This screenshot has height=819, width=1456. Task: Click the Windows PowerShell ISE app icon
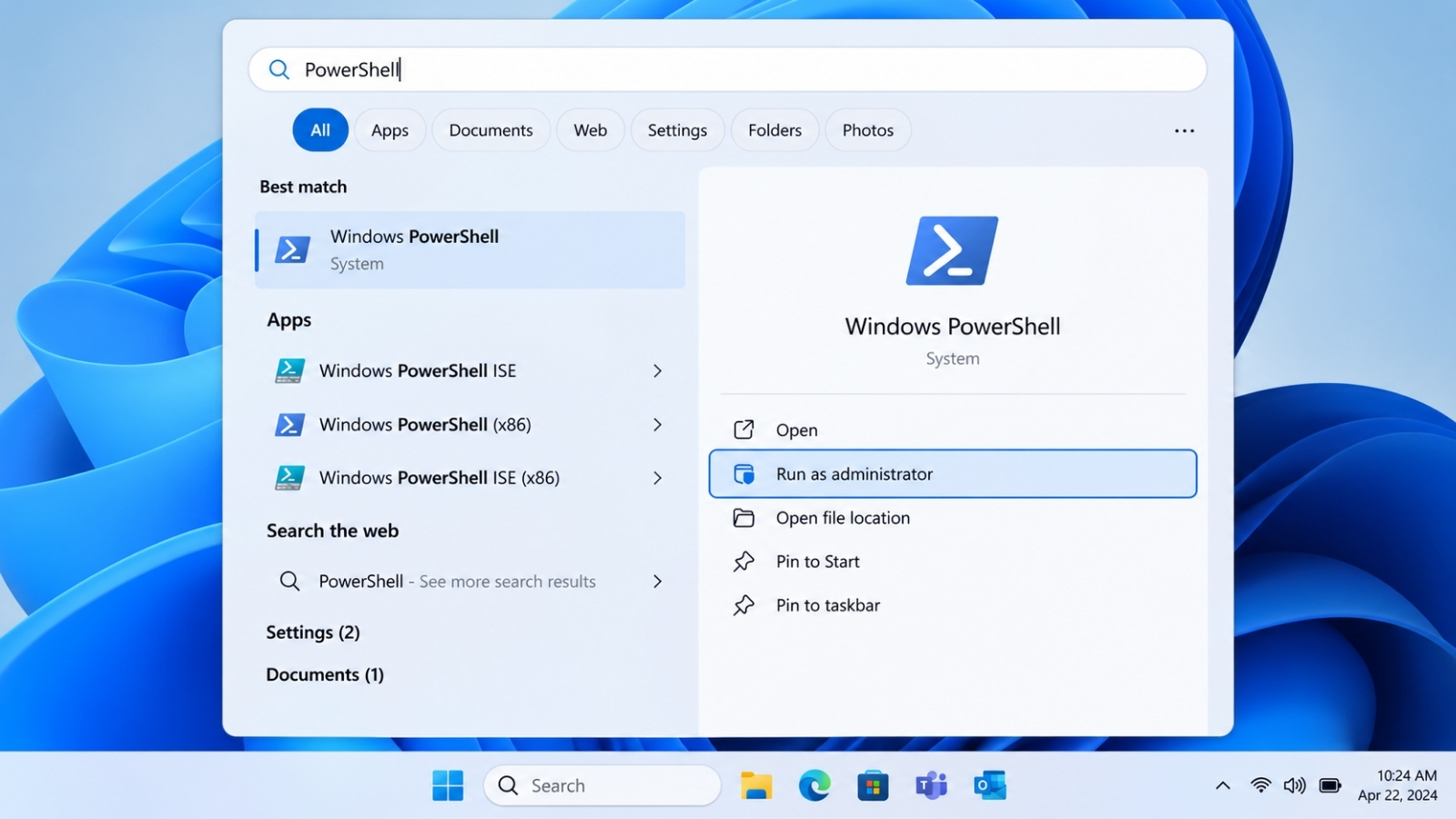coord(289,370)
